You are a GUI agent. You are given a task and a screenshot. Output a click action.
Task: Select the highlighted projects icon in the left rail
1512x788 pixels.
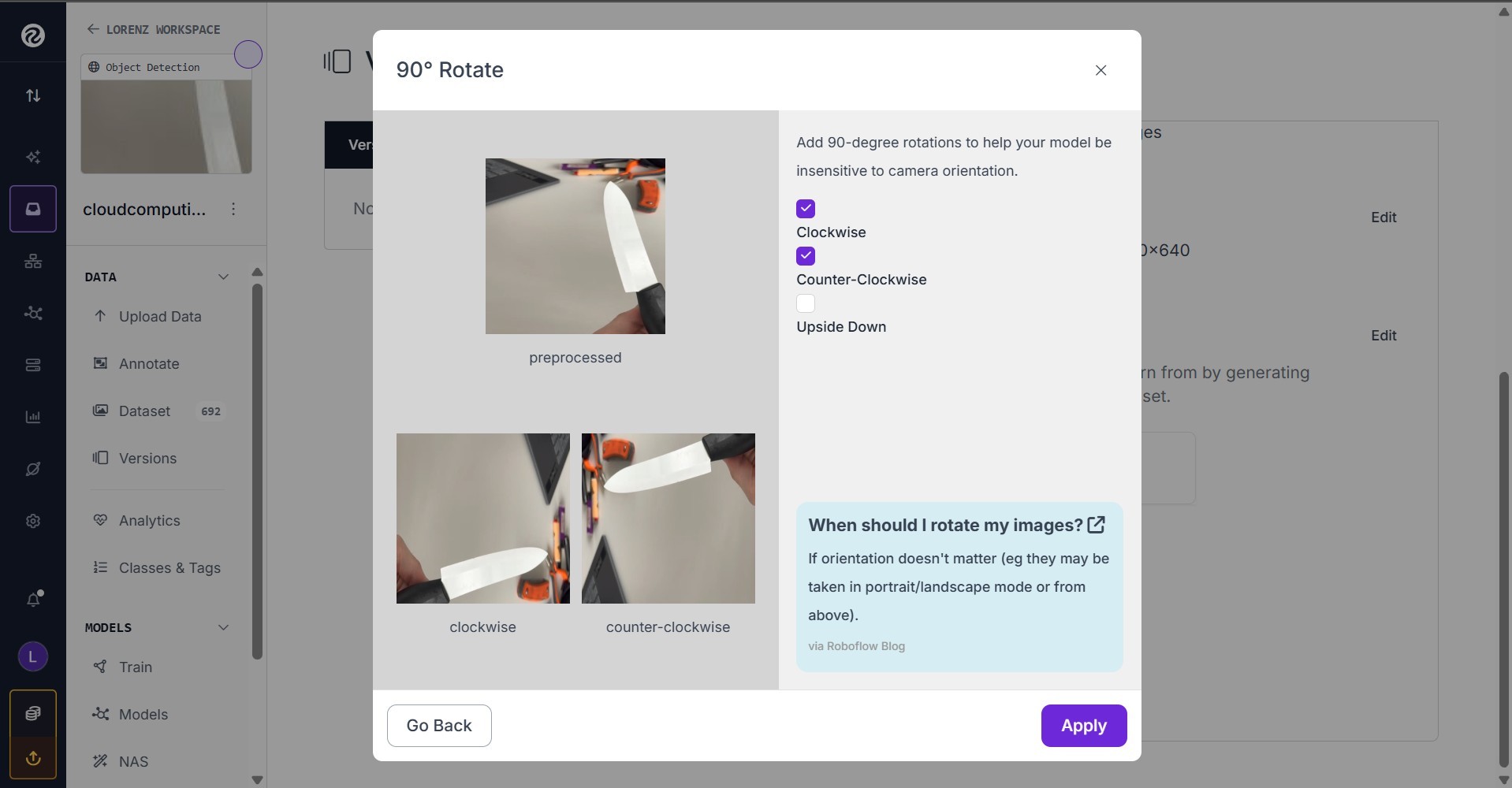(33, 209)
